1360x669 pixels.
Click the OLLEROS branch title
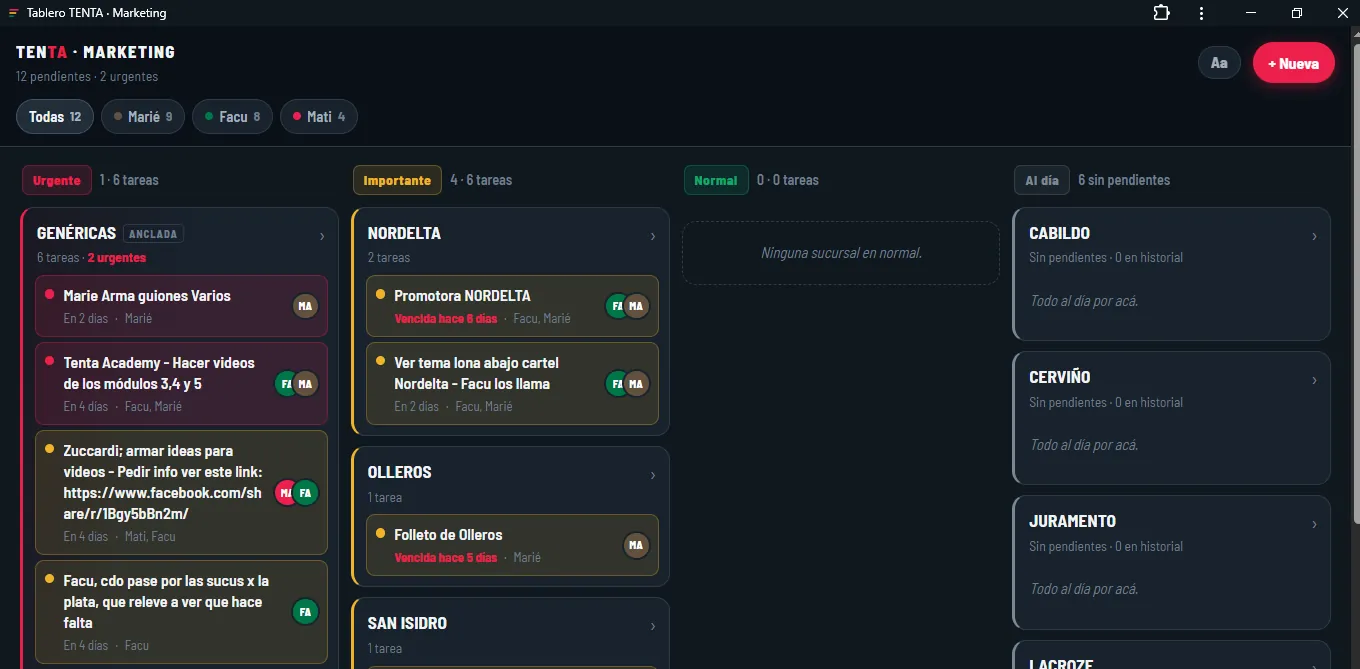click(399, 472)
